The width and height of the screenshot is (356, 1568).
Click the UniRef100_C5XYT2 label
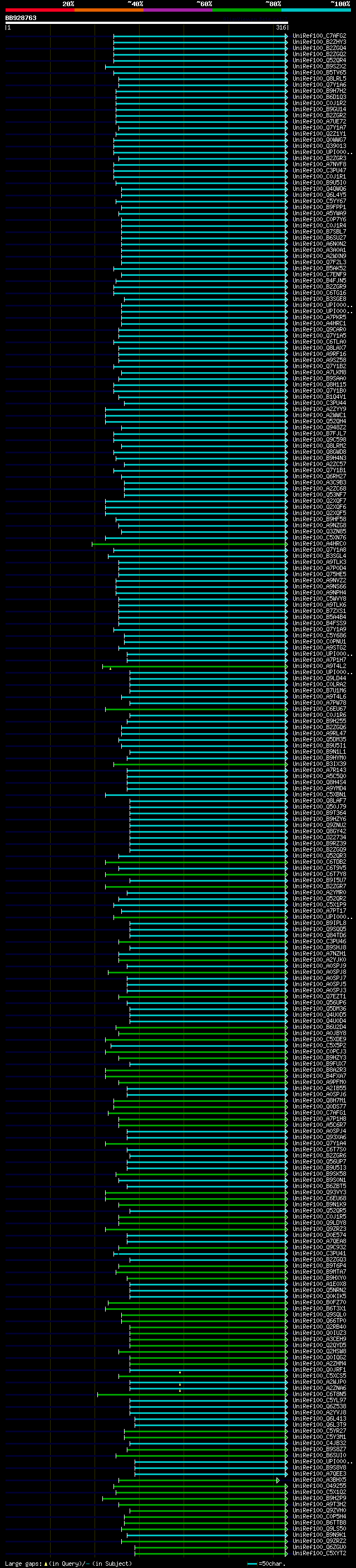[x=319, y=1553]
